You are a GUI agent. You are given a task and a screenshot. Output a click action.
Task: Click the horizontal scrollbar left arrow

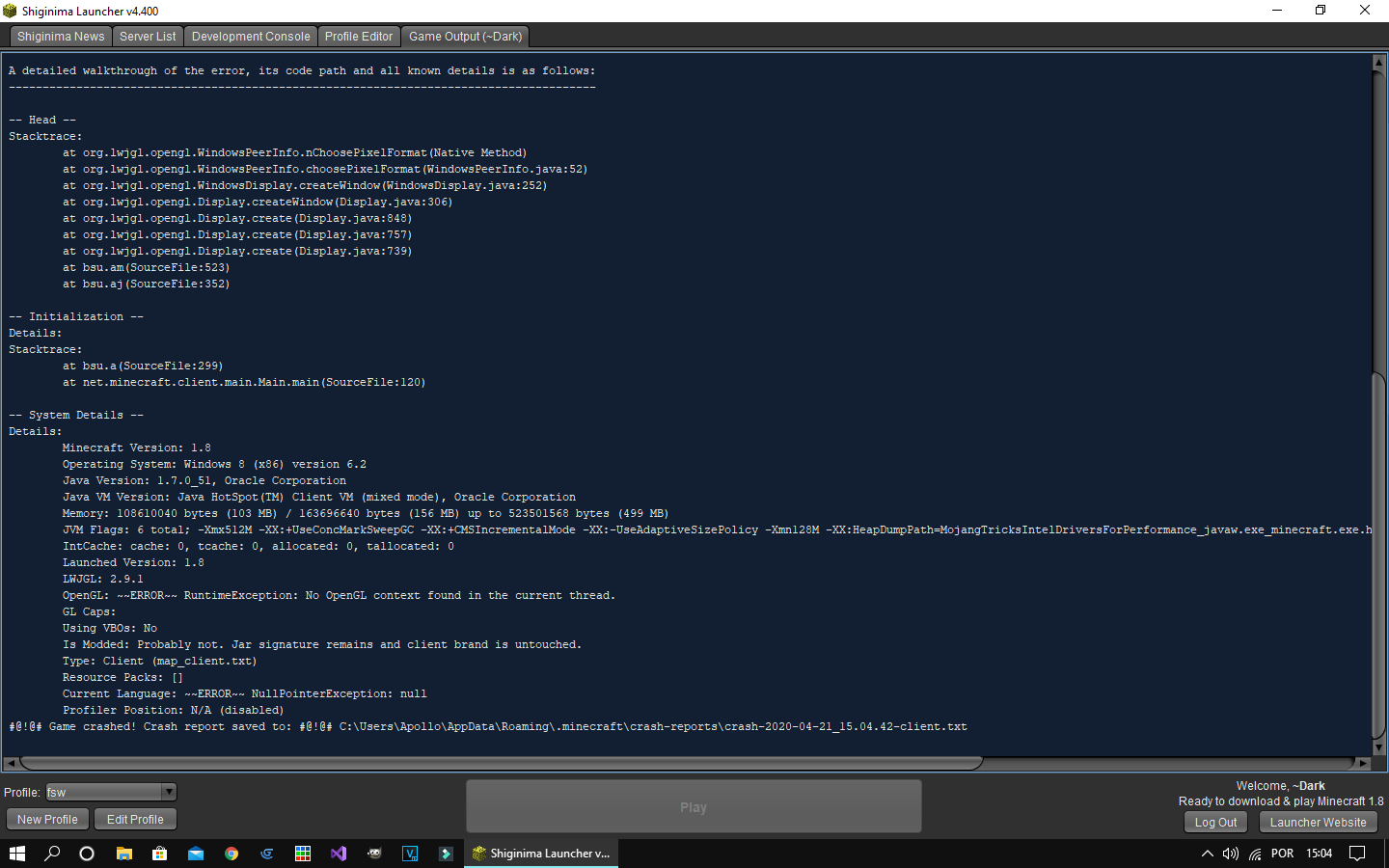point(11,763)
